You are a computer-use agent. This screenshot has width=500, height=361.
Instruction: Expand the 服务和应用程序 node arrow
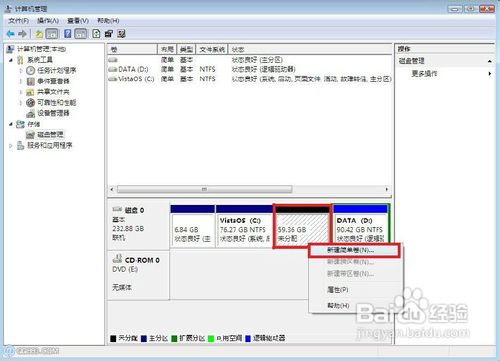click(11, 146)
